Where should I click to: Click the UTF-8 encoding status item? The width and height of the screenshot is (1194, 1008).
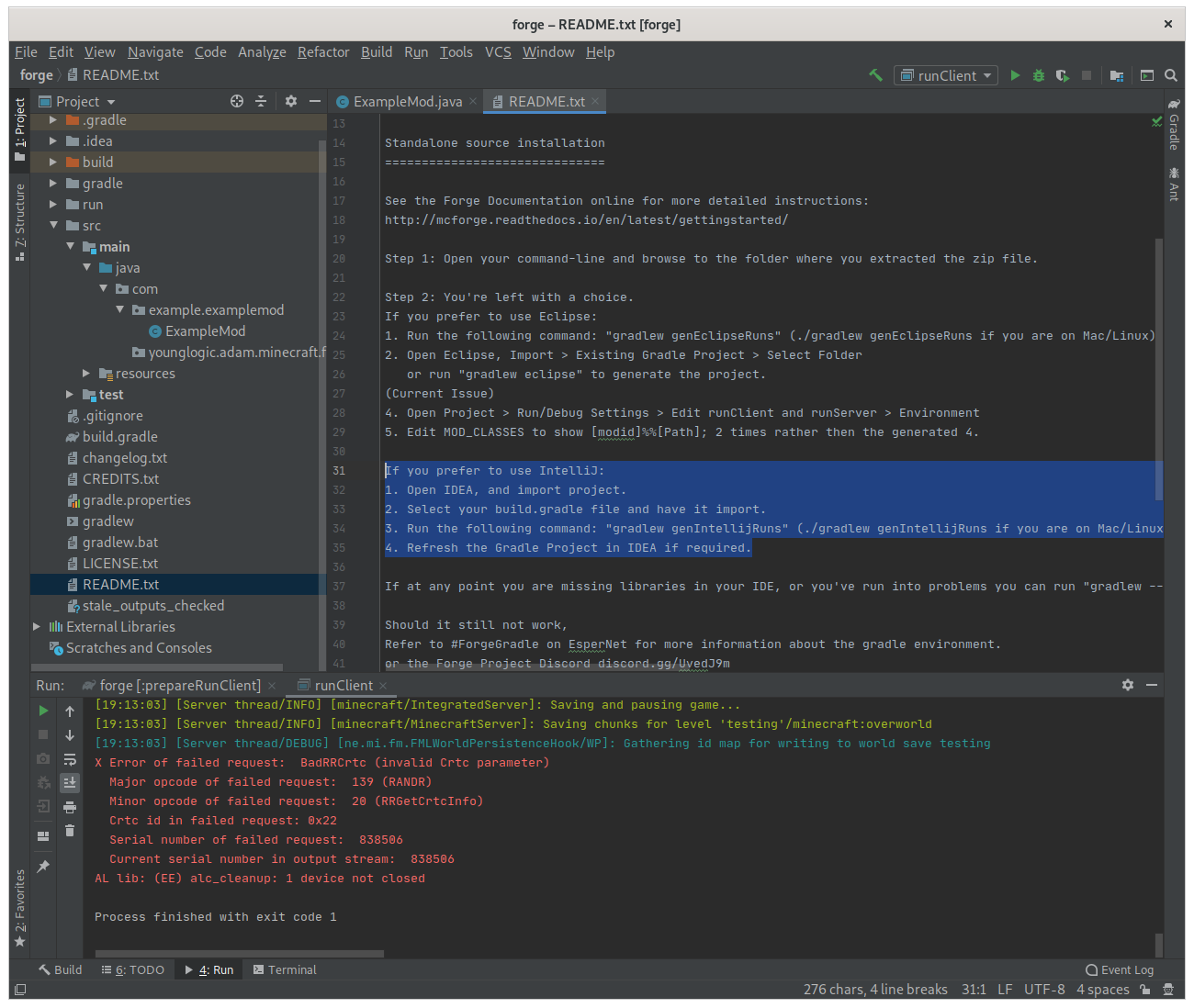(x=1044, y=989)
